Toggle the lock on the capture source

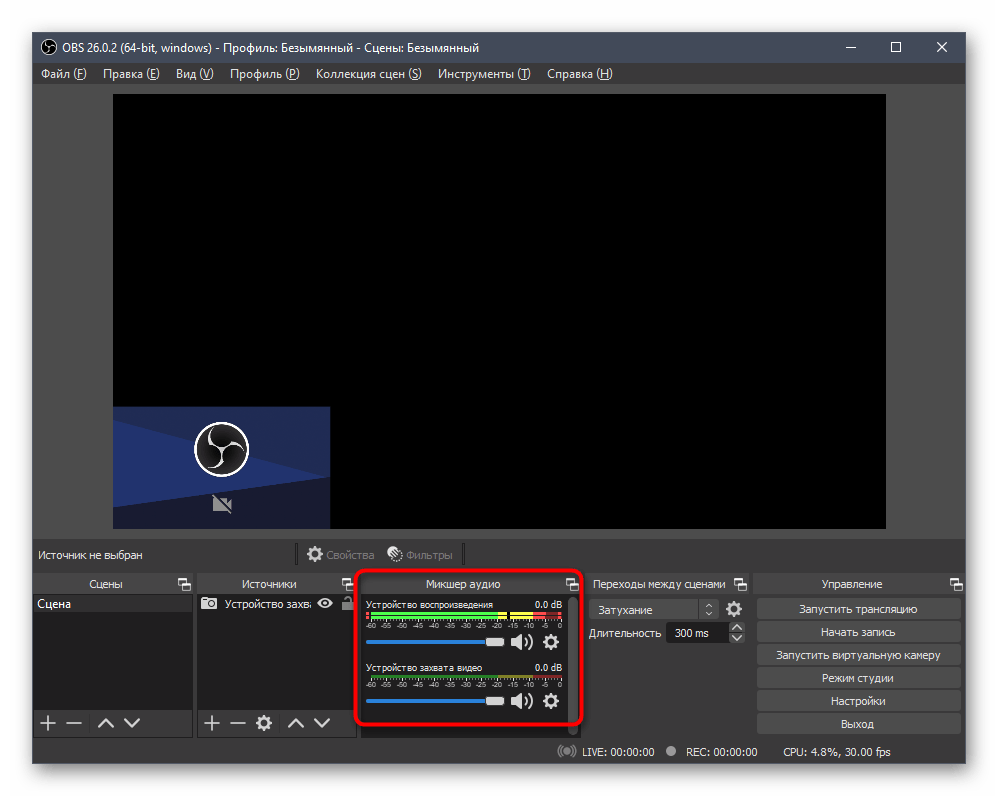[x=346, y=603]
